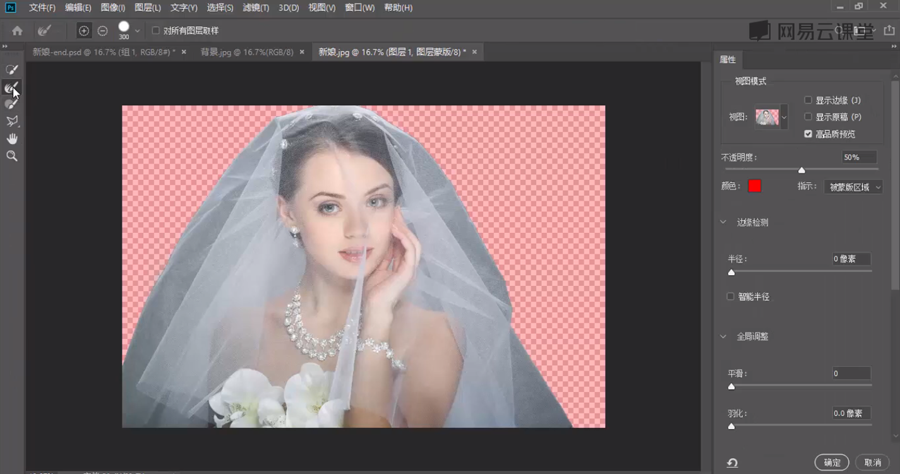Open the 滤镜(T) menu
The height and width of the screenshot is (474, 900).
coord(256,8)
